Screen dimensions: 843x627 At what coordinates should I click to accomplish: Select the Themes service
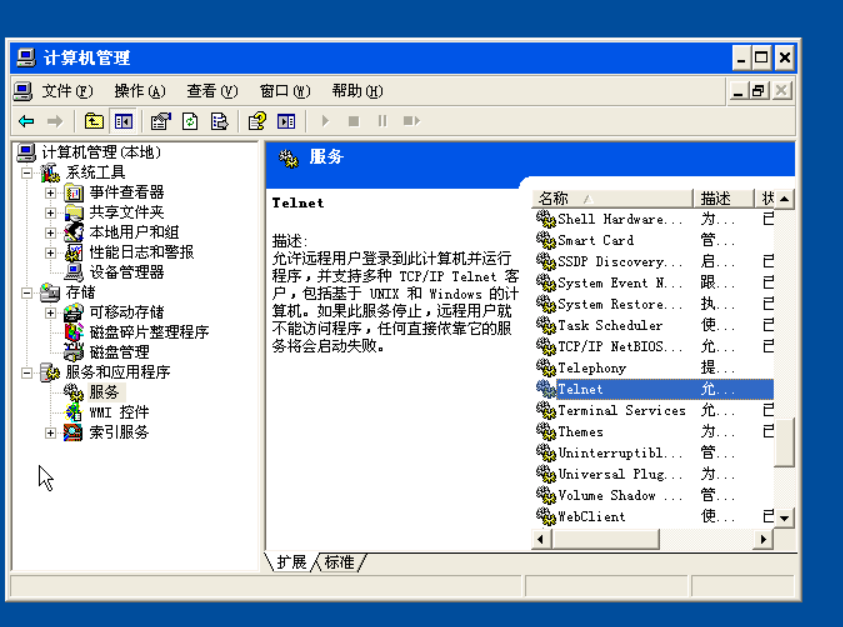pyautogui.click(x=654, y=432)
